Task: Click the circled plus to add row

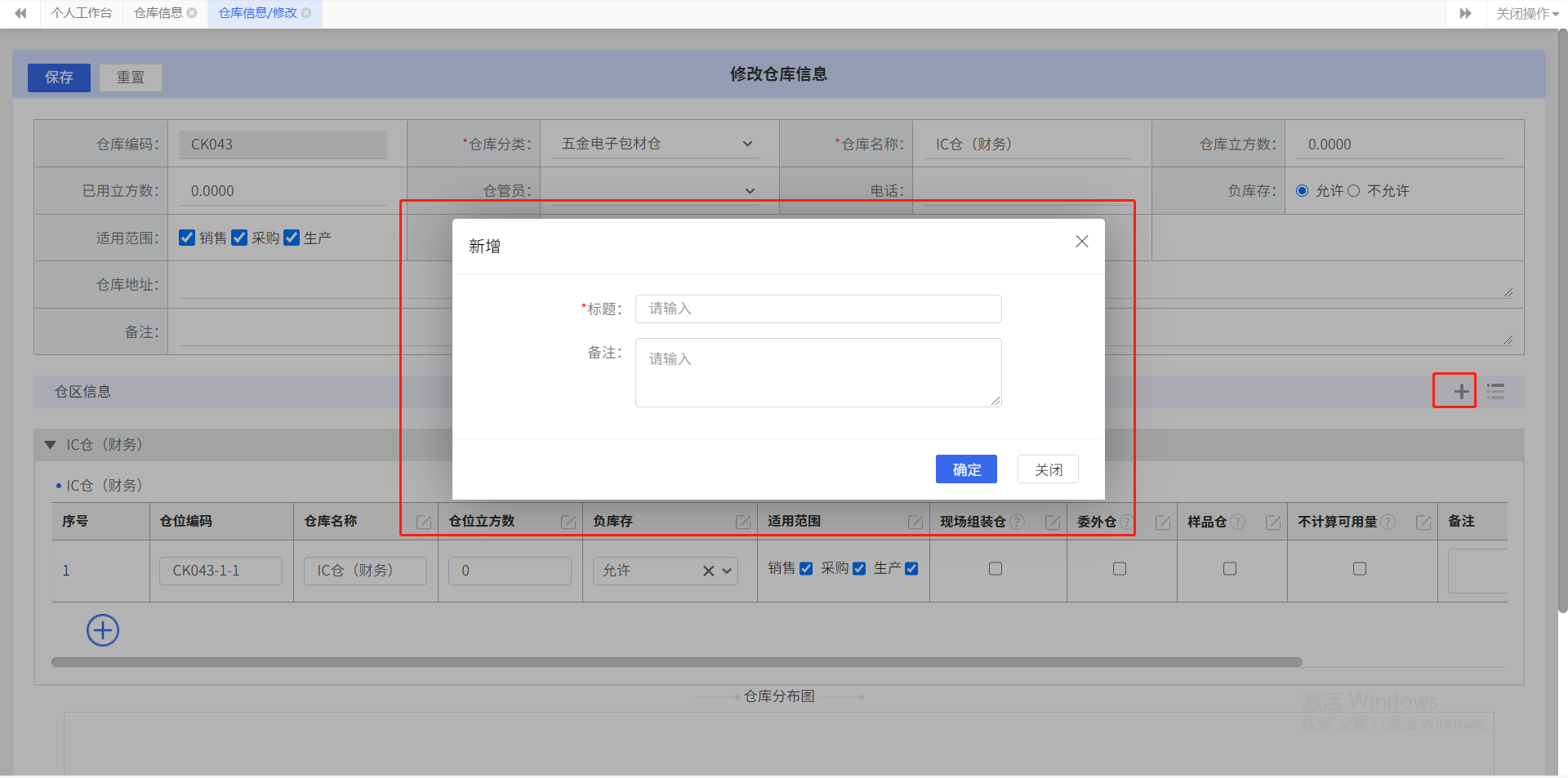Action: [103, 630]
